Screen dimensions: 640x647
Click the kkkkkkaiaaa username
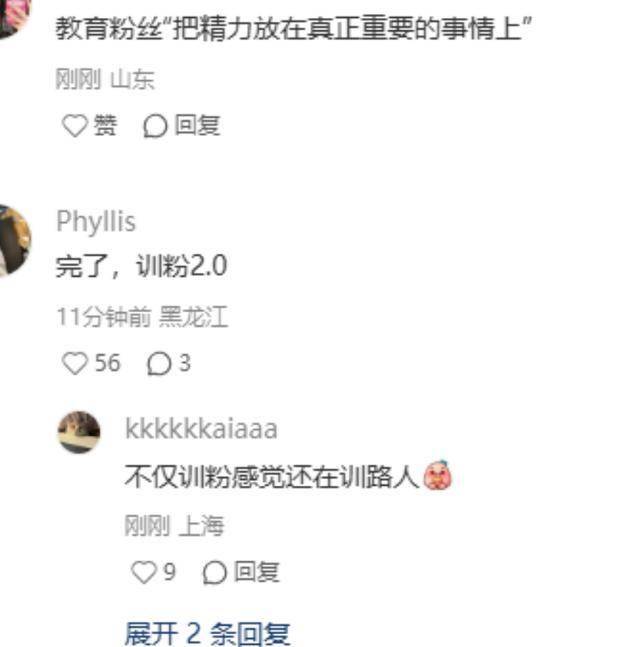coord(201,429)
